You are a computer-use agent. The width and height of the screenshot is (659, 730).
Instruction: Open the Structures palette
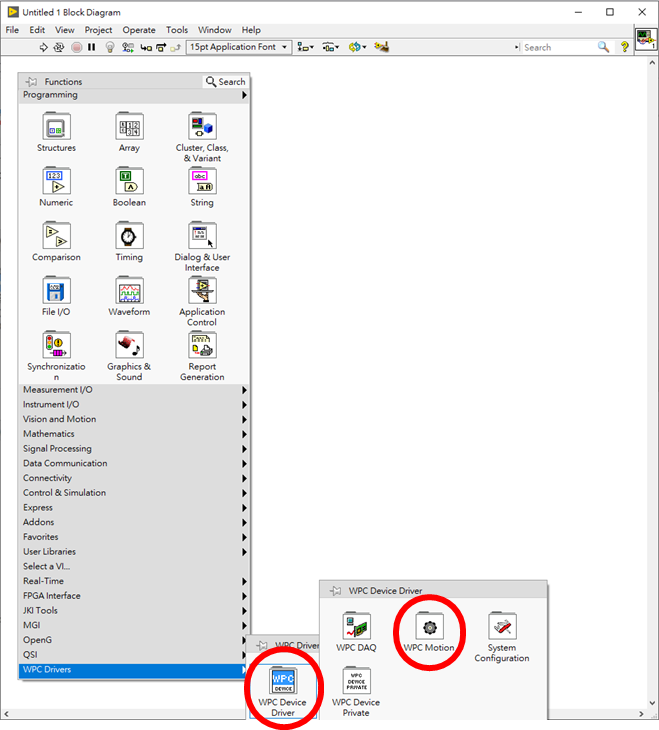click(56, 128)
